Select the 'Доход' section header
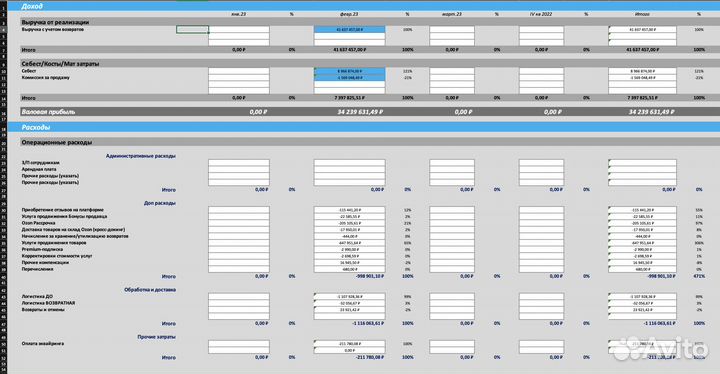This screenshot has height=374, width=720. [32, 6]
